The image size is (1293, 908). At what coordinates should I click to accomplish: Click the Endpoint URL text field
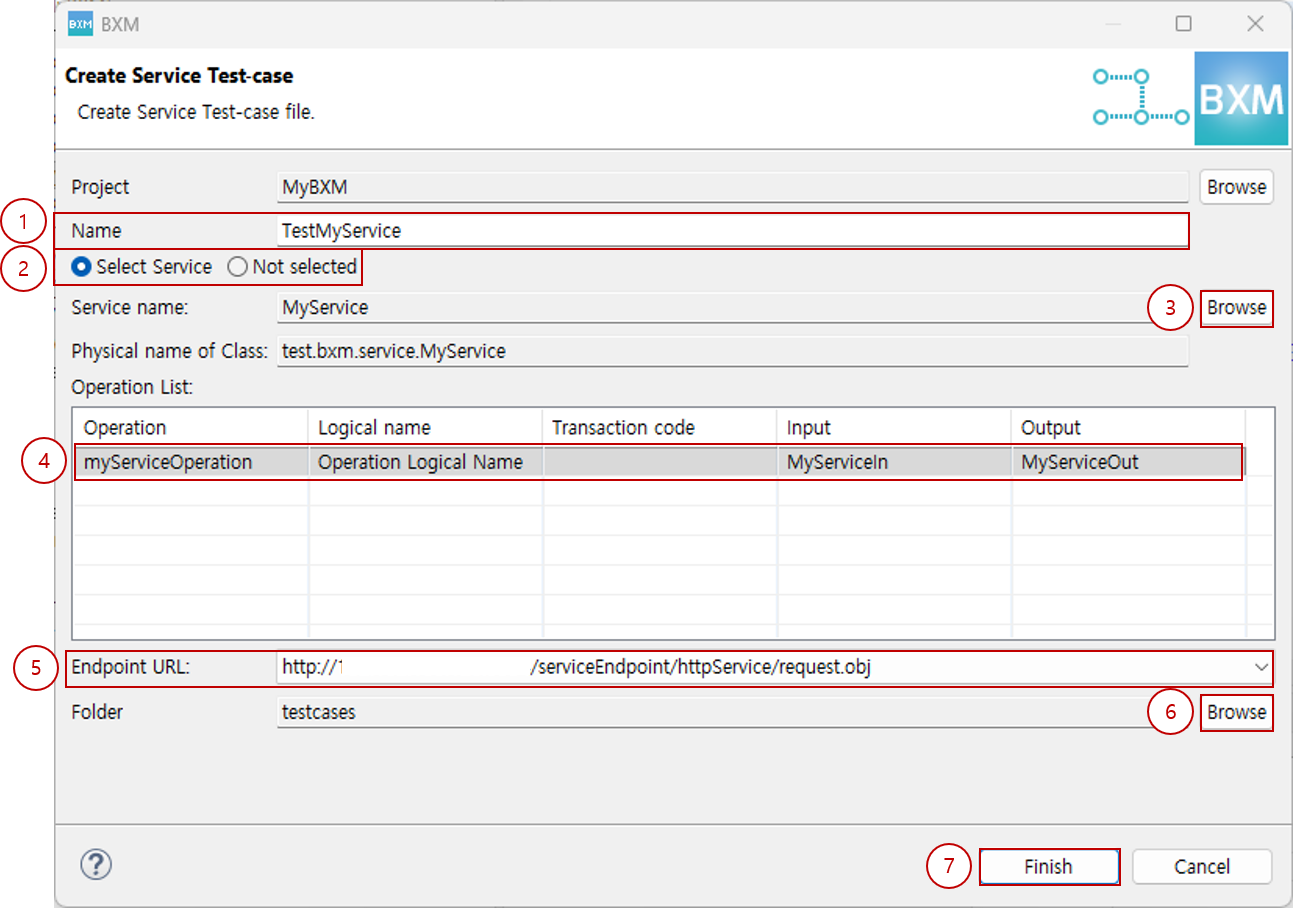(x=760, y=667)
